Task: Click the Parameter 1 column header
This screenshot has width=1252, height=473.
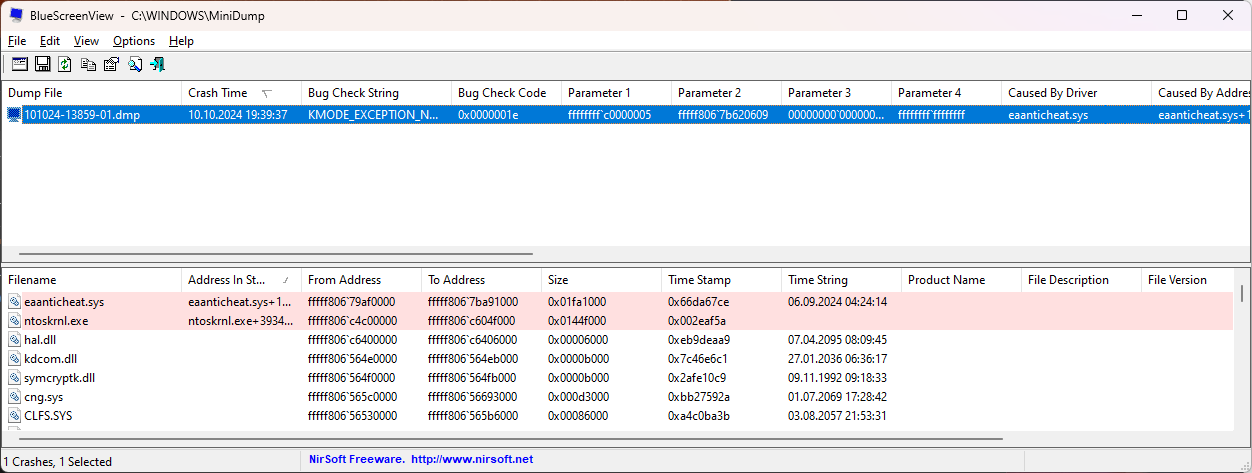Action: (x=617, y=93)
